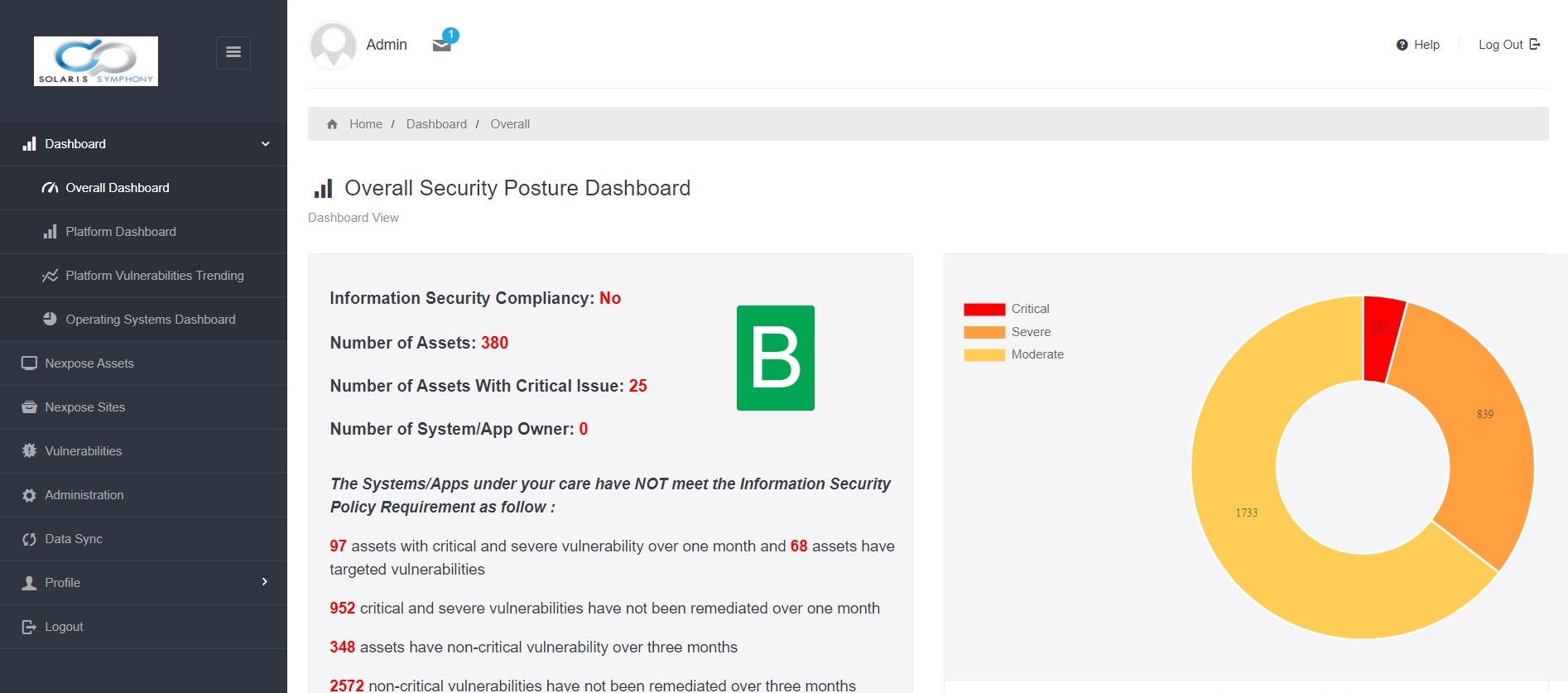Click the Nexpose Assets monitor icon
The height and width of the screenshot is (693, 1568).
point(29,363)
